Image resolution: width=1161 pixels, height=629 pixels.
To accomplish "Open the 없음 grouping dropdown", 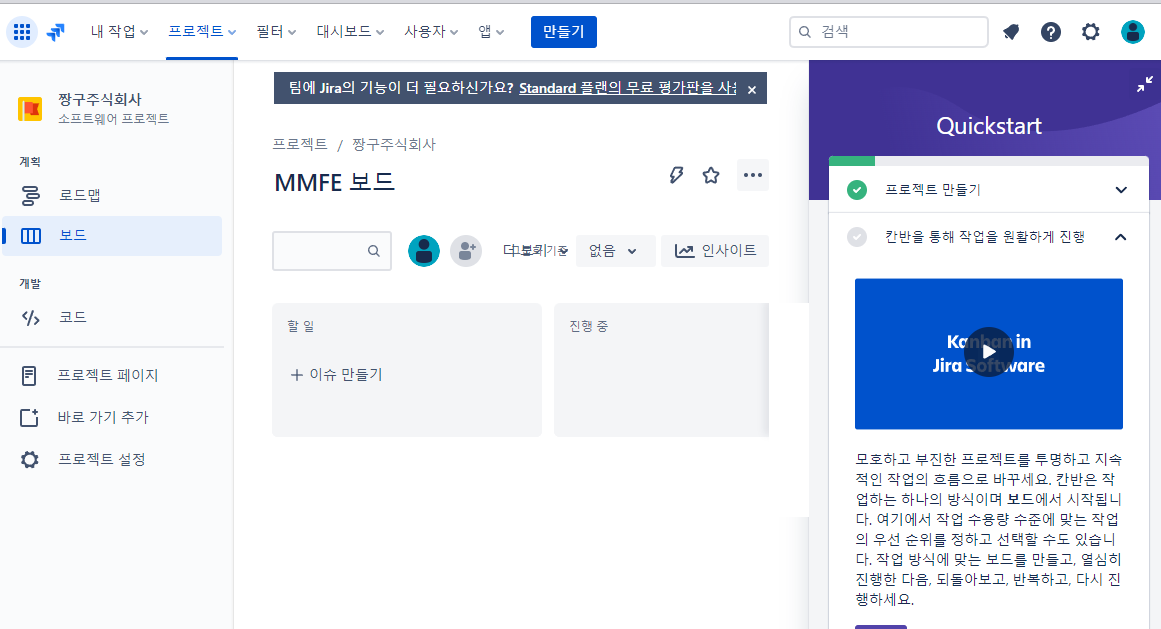I will [x=615, y=250].
